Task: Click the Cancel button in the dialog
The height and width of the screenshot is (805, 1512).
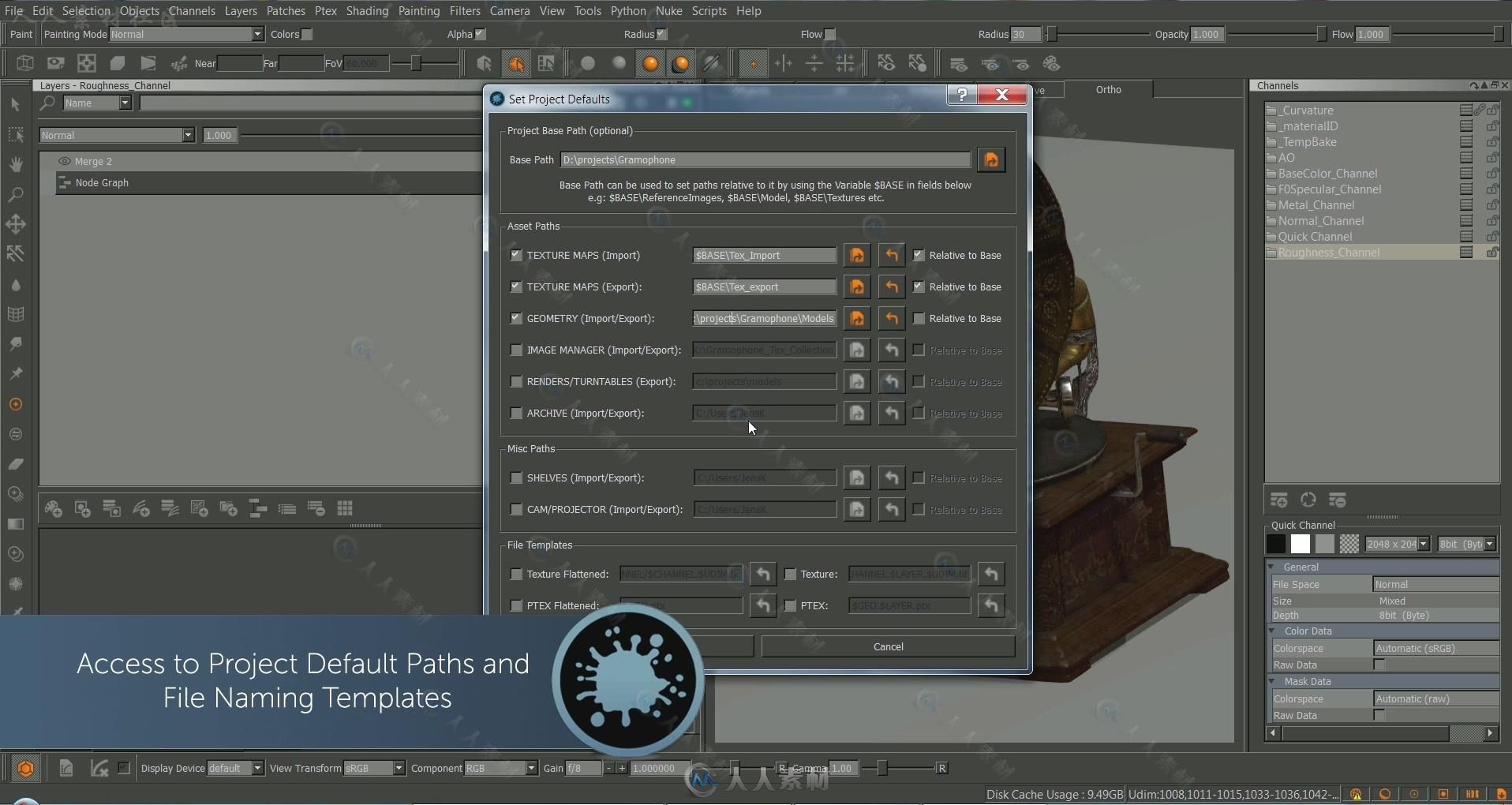Action: [x=889, y=646]
